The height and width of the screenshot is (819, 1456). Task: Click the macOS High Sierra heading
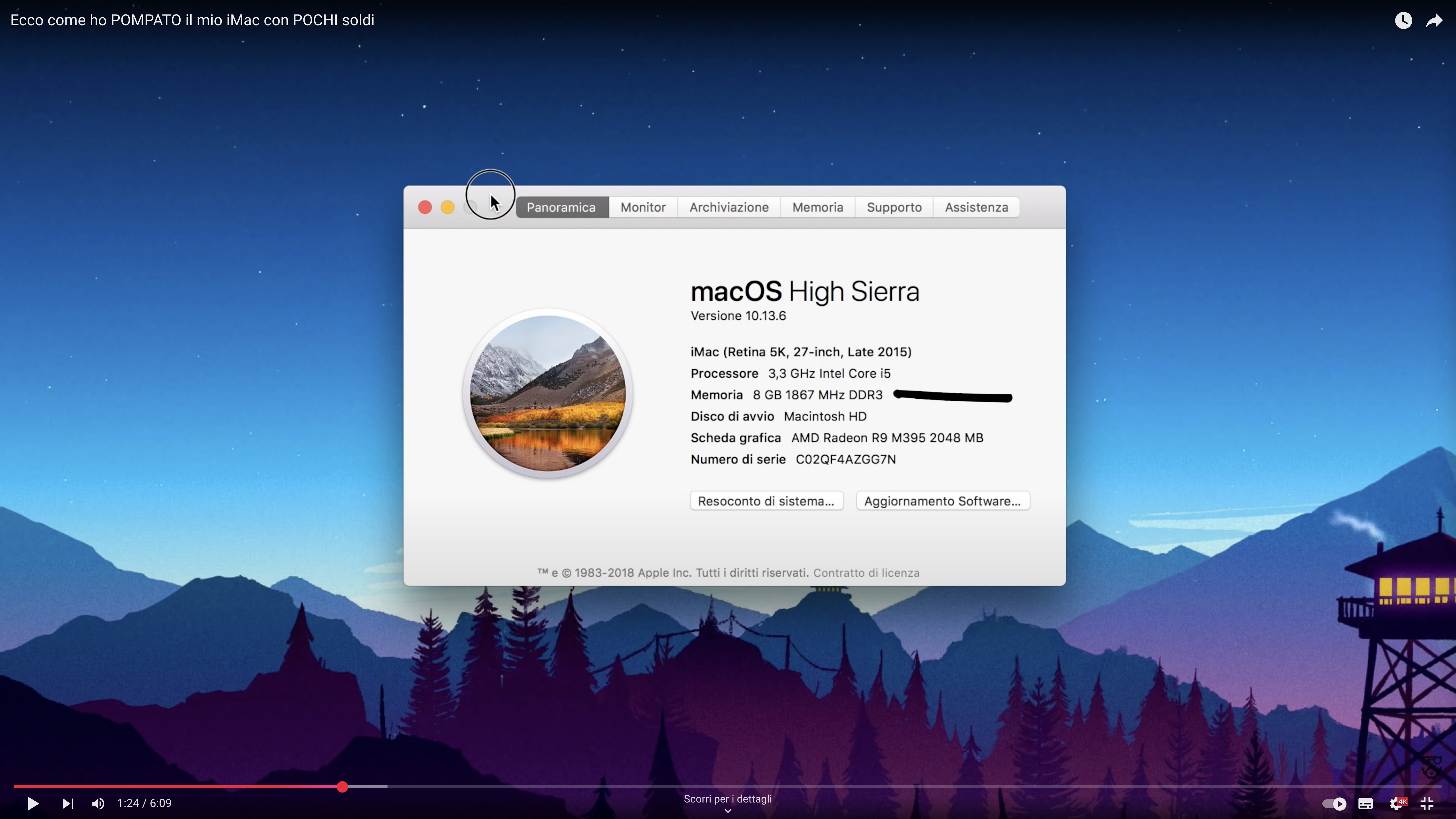coord(805,292)
